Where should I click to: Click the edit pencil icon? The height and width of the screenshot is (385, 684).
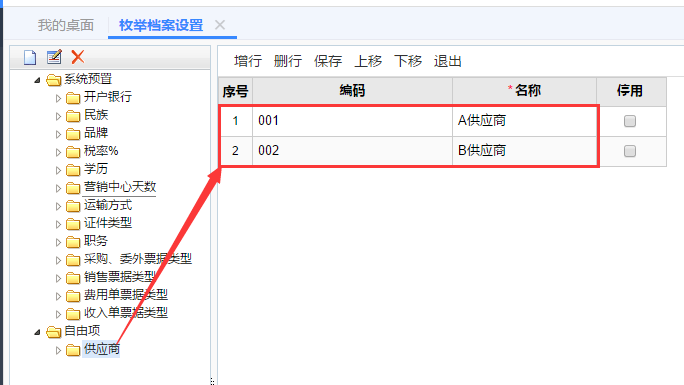click(x=54, y=57)
